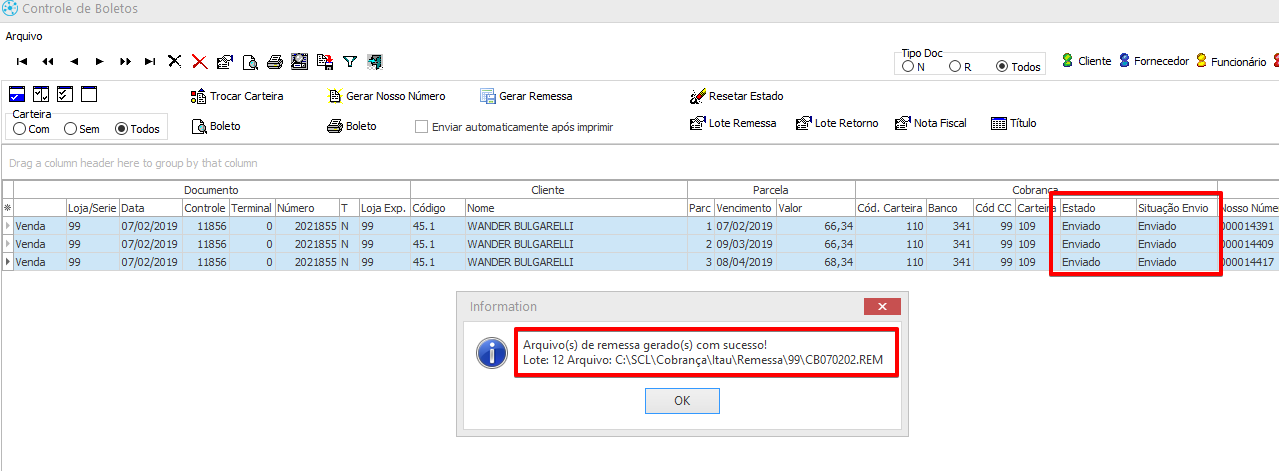
Task: Click the grid asterisk filter row indicator
Action: pyautogui.click(x=8, y=208)
